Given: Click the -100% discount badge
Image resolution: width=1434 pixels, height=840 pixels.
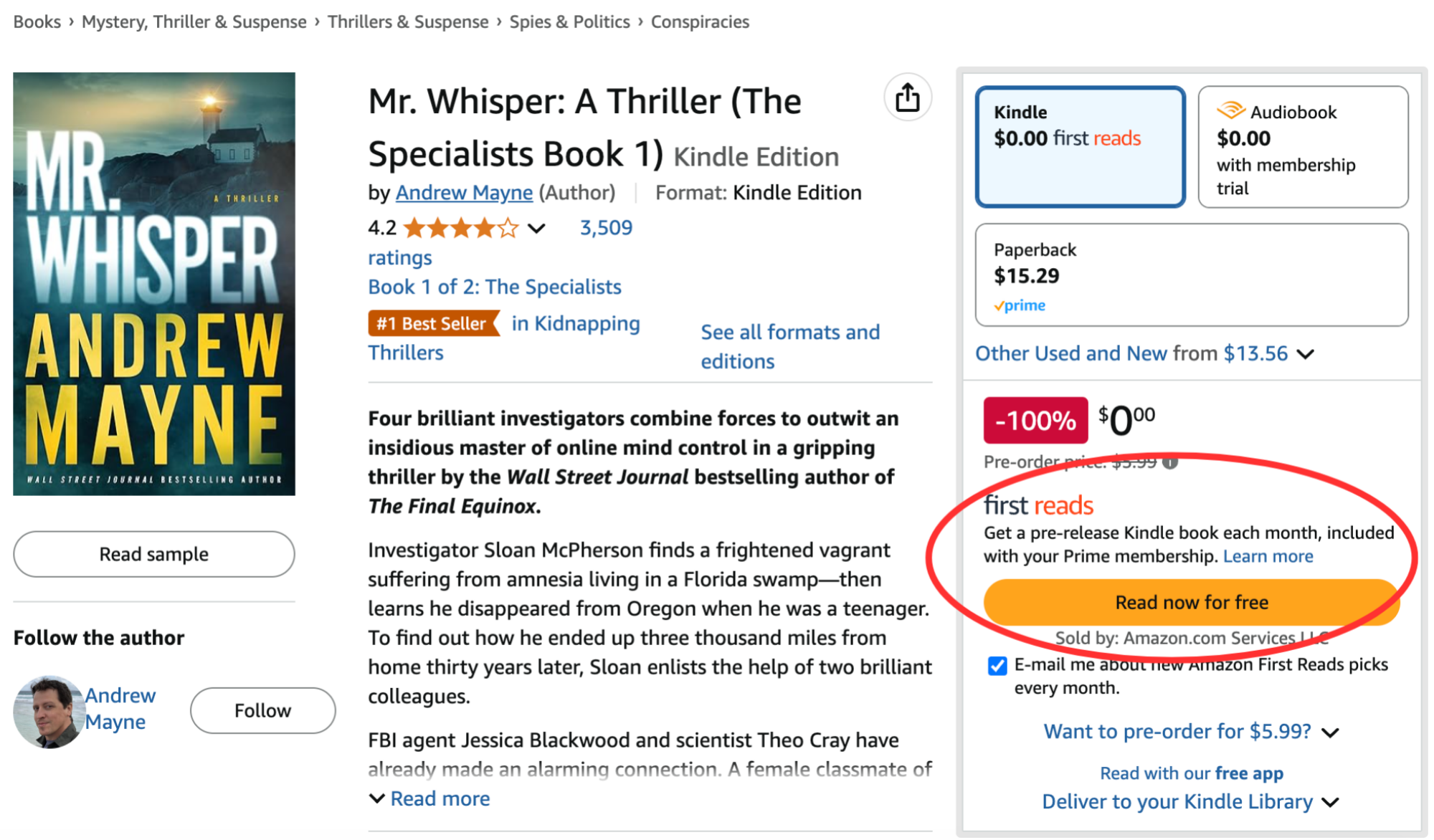Looking at the screenshot, I should pyautogui.click(x=1035, y=421).
